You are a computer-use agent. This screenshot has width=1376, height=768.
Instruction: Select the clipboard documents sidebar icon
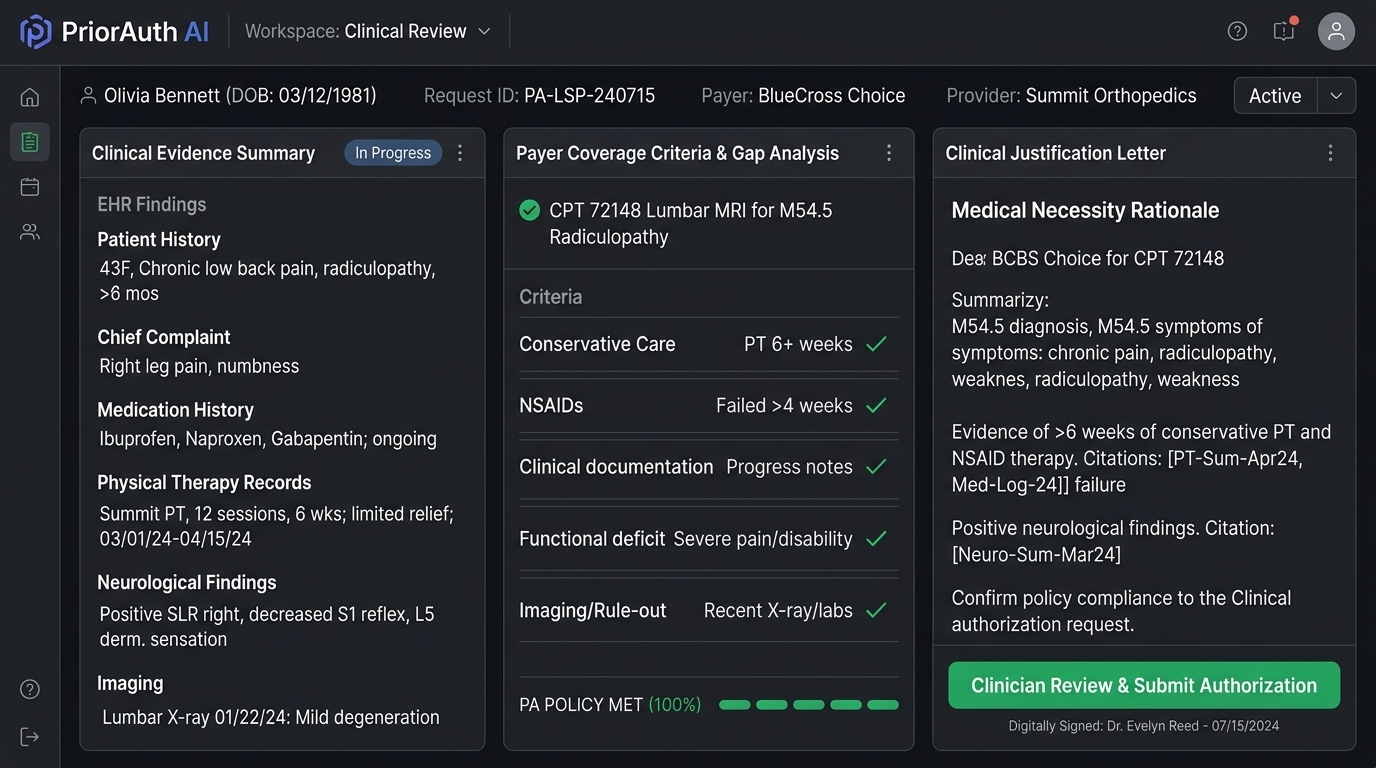click(30, 142)
